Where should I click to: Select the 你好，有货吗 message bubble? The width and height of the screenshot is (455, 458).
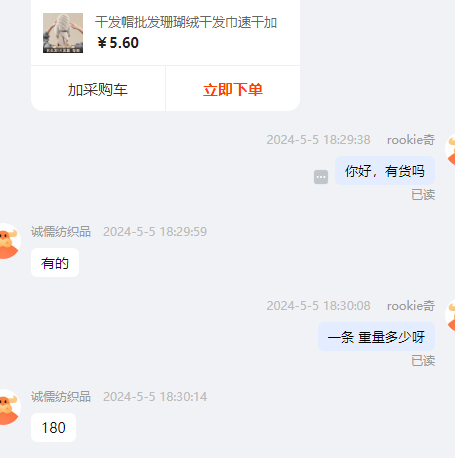tap(385, 171)
